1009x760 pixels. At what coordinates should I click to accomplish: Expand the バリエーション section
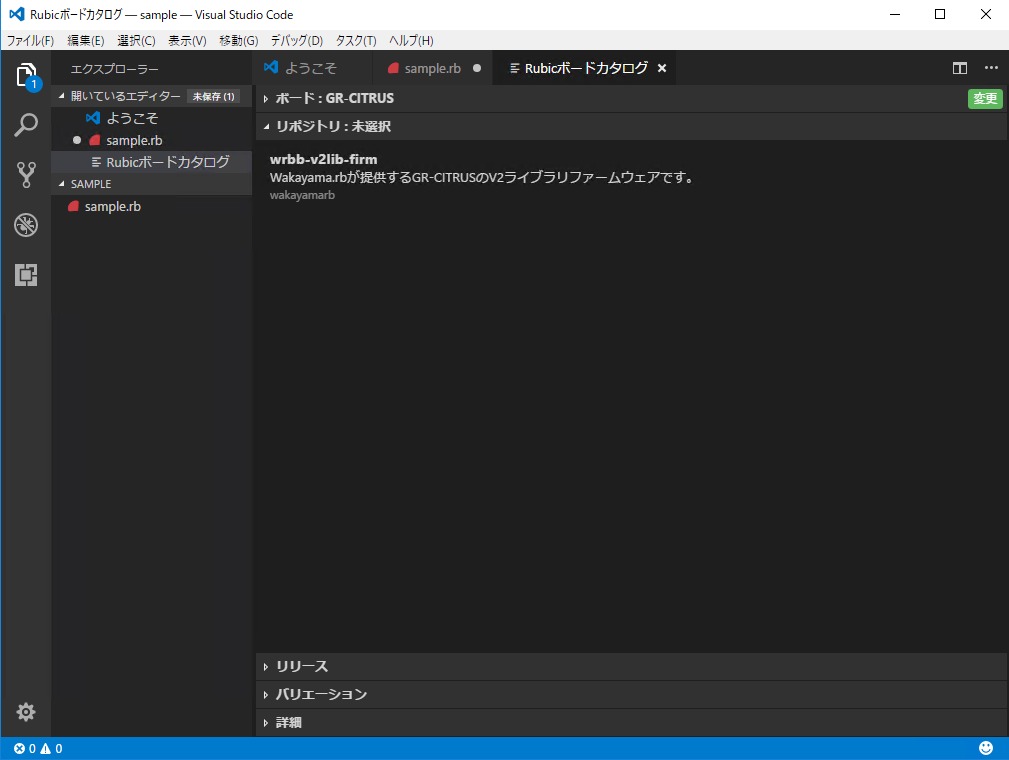[631, 694]
